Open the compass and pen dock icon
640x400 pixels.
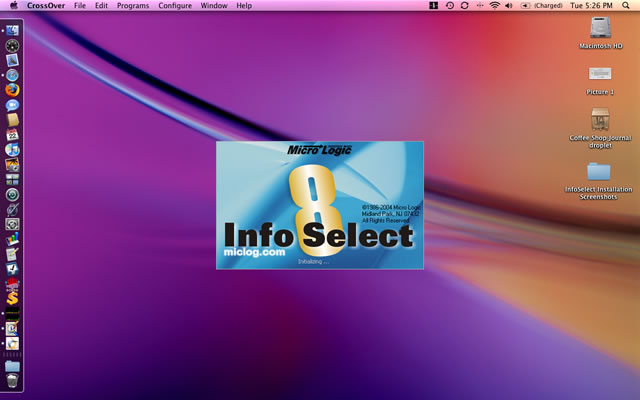(12, 209)
